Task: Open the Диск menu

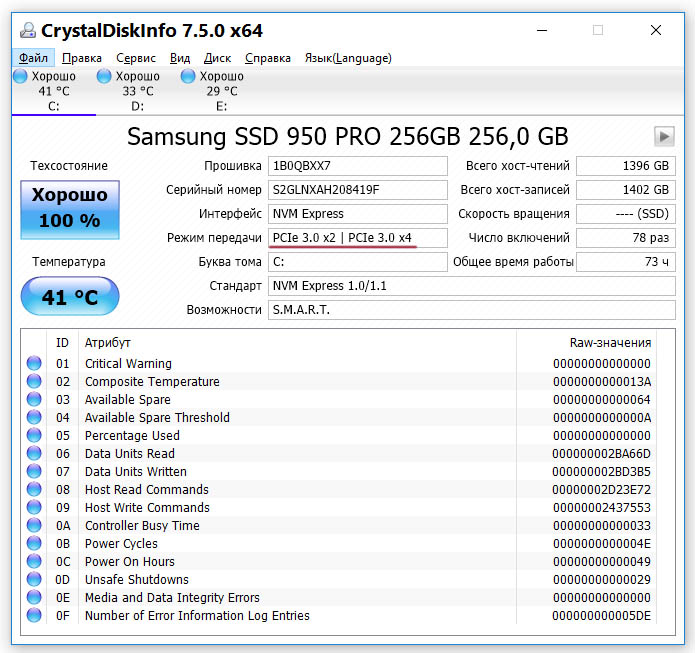Action: (217, 58)
